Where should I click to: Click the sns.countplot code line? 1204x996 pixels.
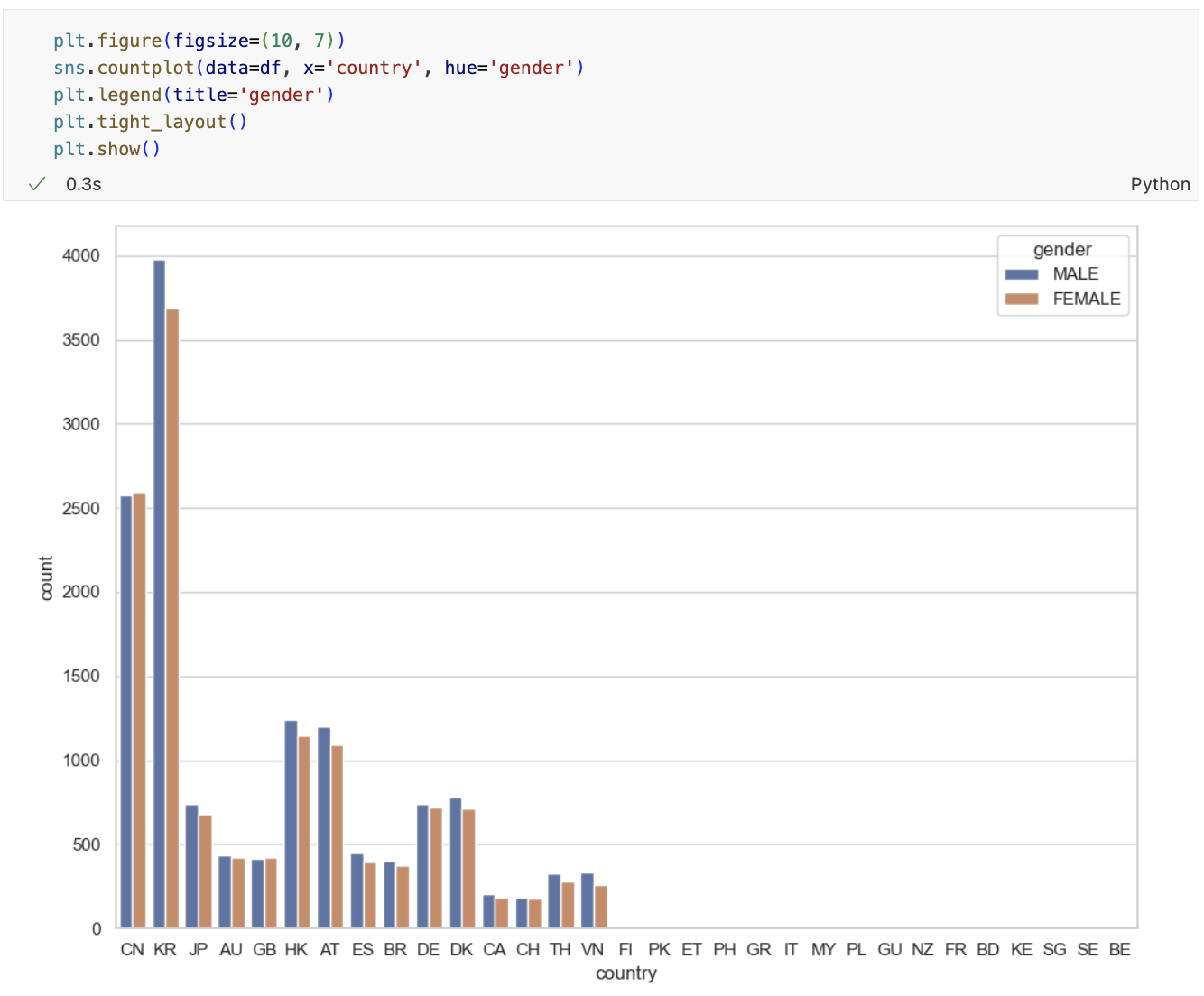319,68
